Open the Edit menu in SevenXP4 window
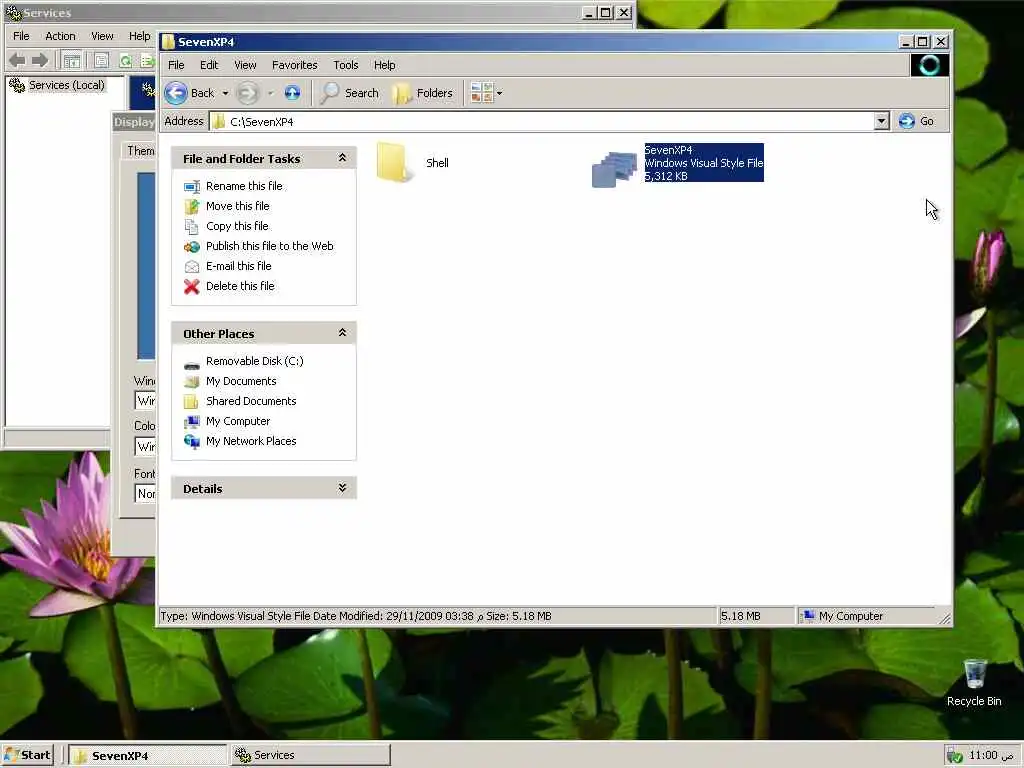 pyautogui.click(x=209, y=65)
